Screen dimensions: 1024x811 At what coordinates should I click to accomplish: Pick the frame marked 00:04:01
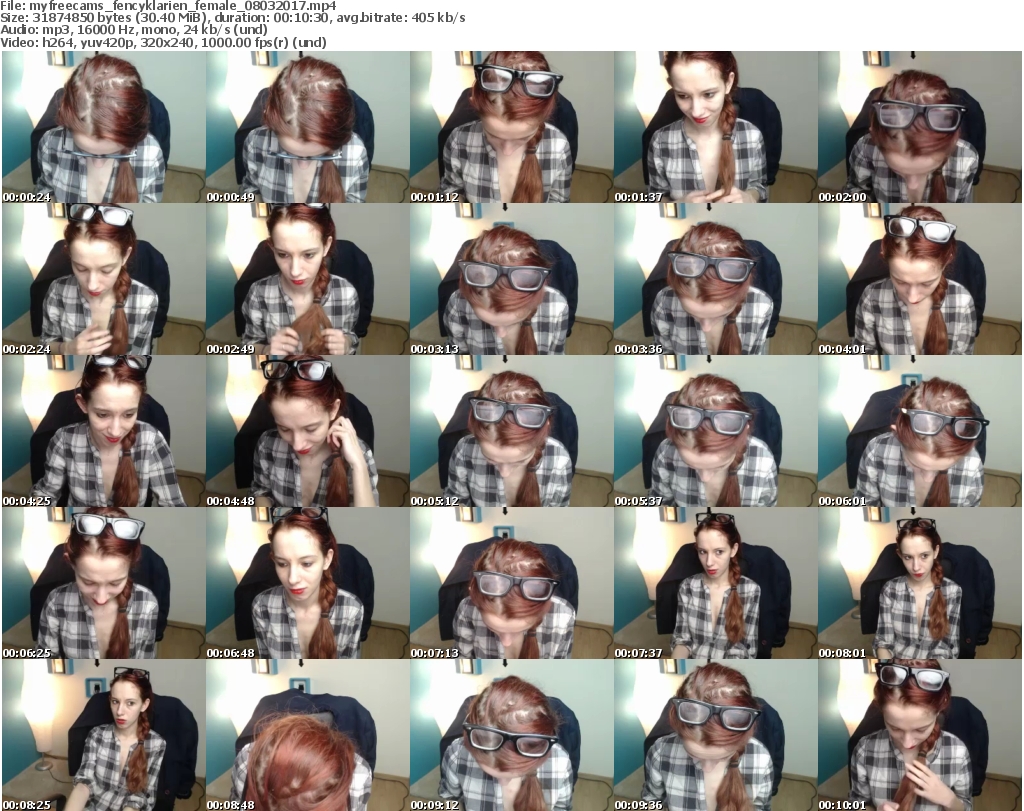(x=920, y=279)
